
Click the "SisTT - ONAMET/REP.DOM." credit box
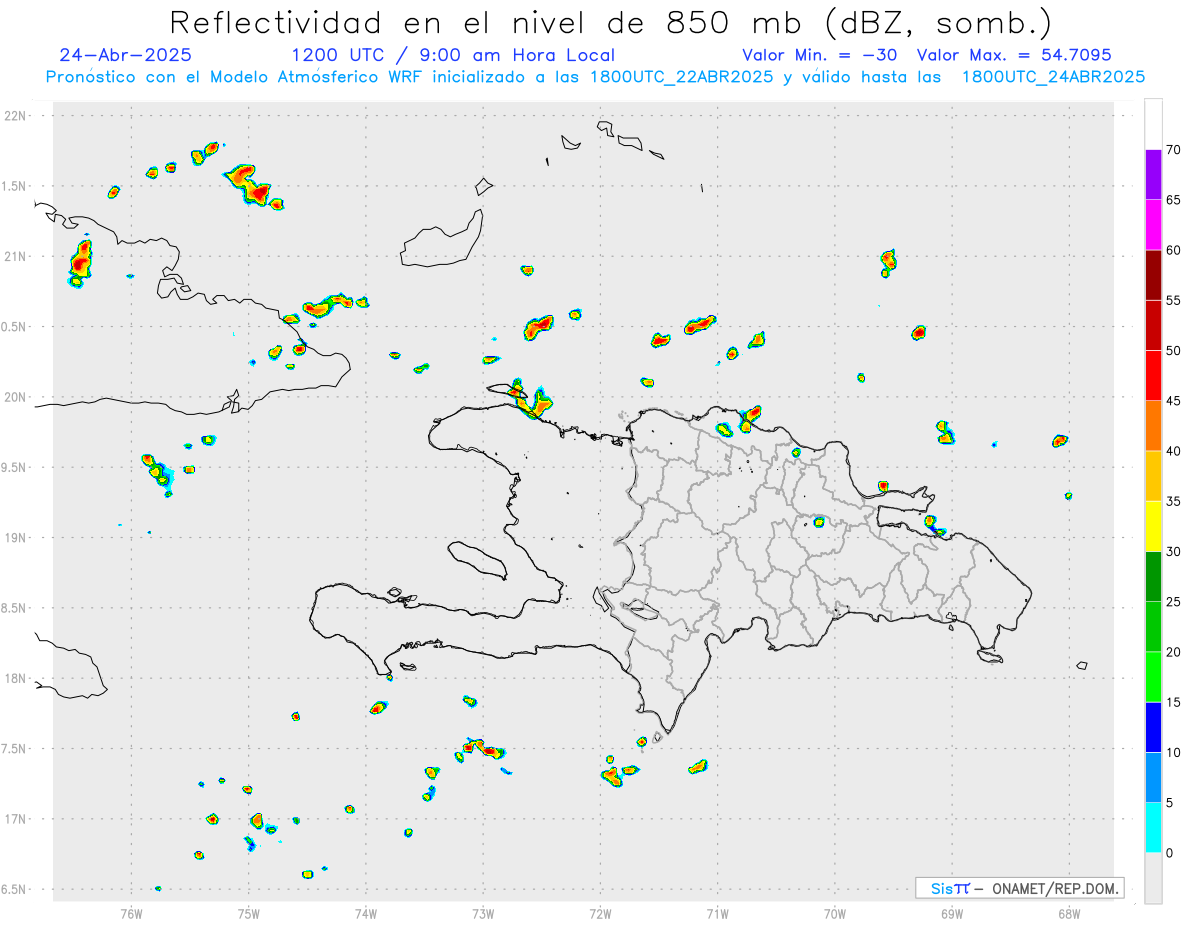[x=1020, y=888]
